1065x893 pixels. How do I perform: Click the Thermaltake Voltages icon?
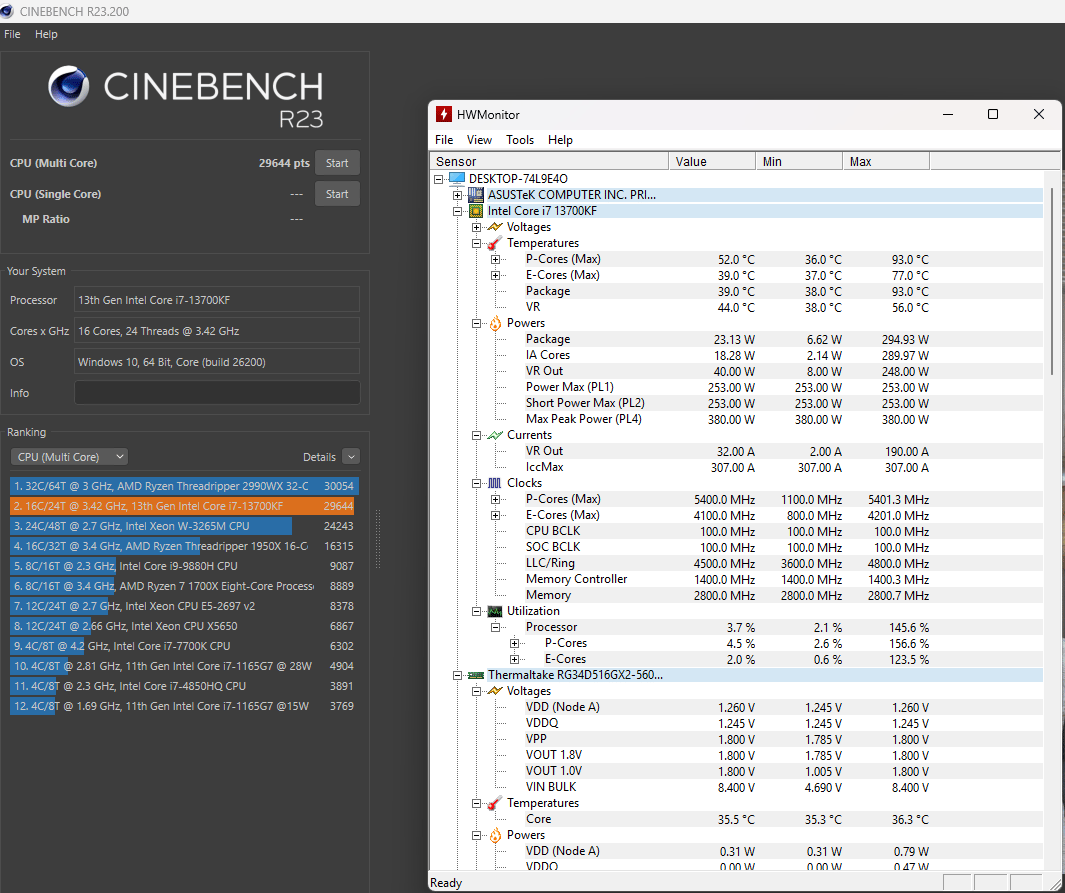point(495,691)
